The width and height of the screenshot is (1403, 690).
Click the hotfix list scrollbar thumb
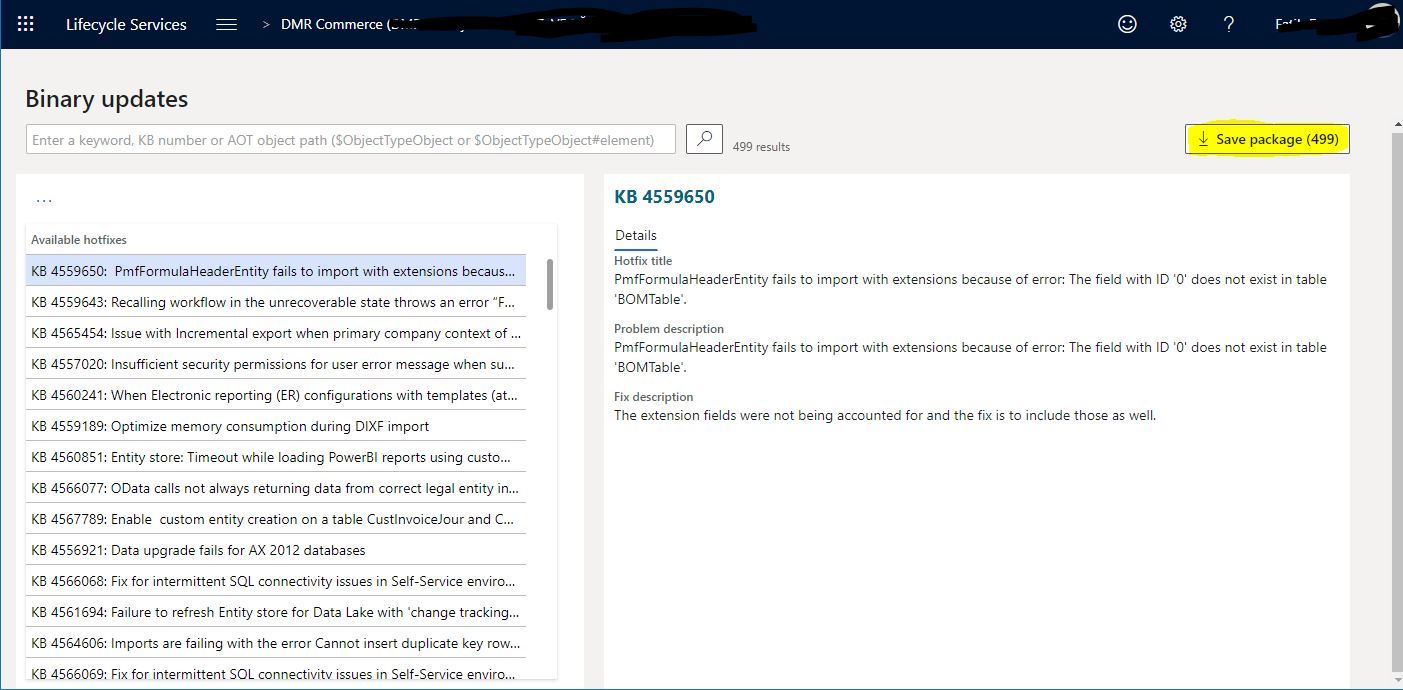coord(549,284)
